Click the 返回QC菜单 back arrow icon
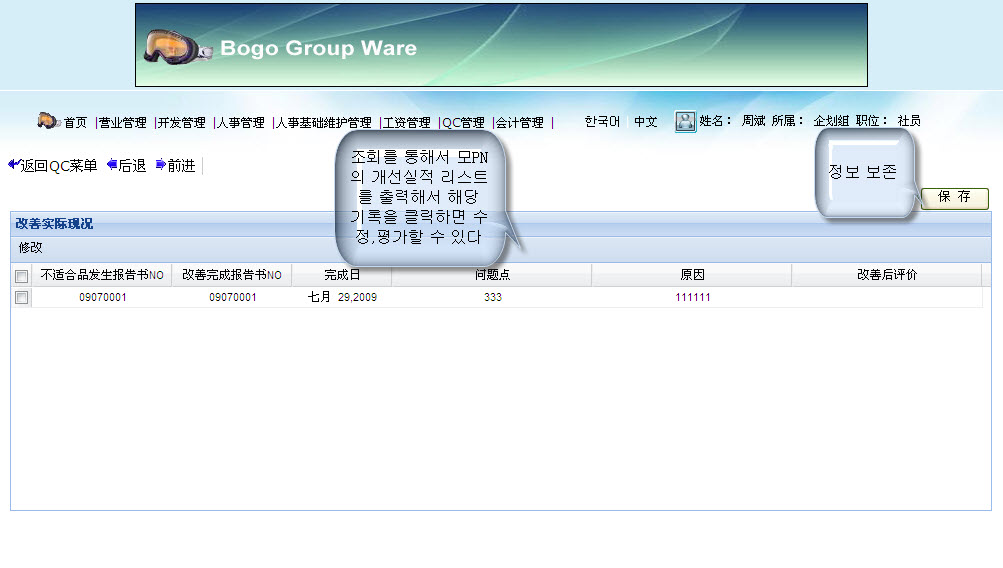The width and height of the screenshot is (1003, 568). pyautogui.click(x=13, y=165)
